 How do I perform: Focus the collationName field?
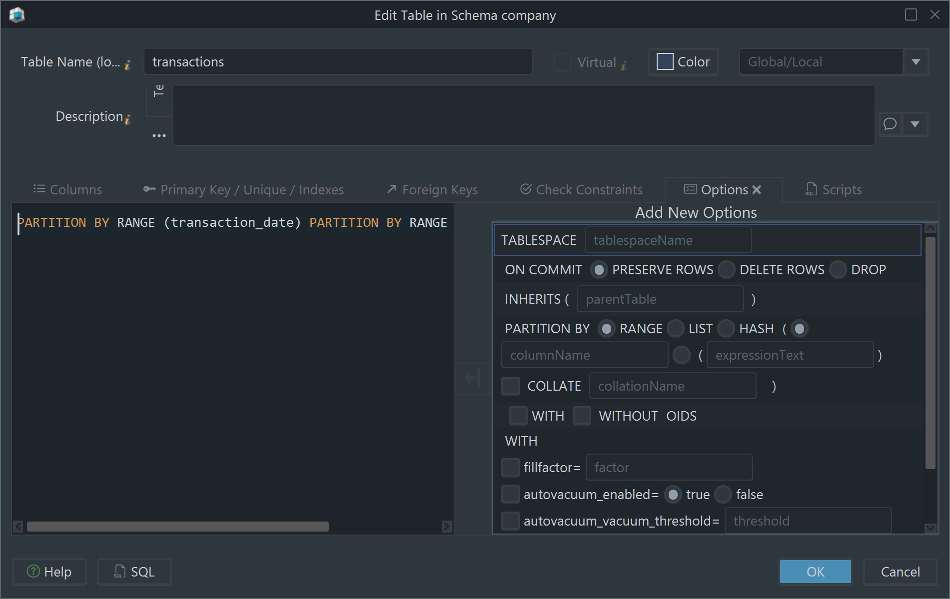pyautogui.click(x=673, y=386)
